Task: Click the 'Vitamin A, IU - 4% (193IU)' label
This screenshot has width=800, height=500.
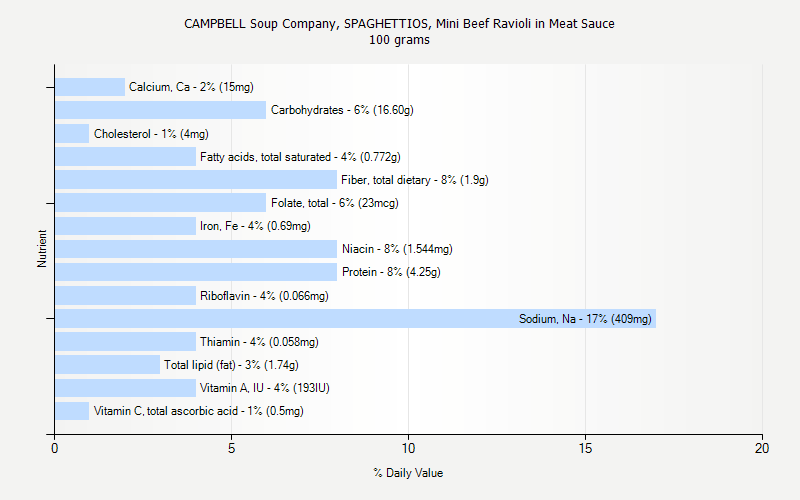Action: (265, 388)
